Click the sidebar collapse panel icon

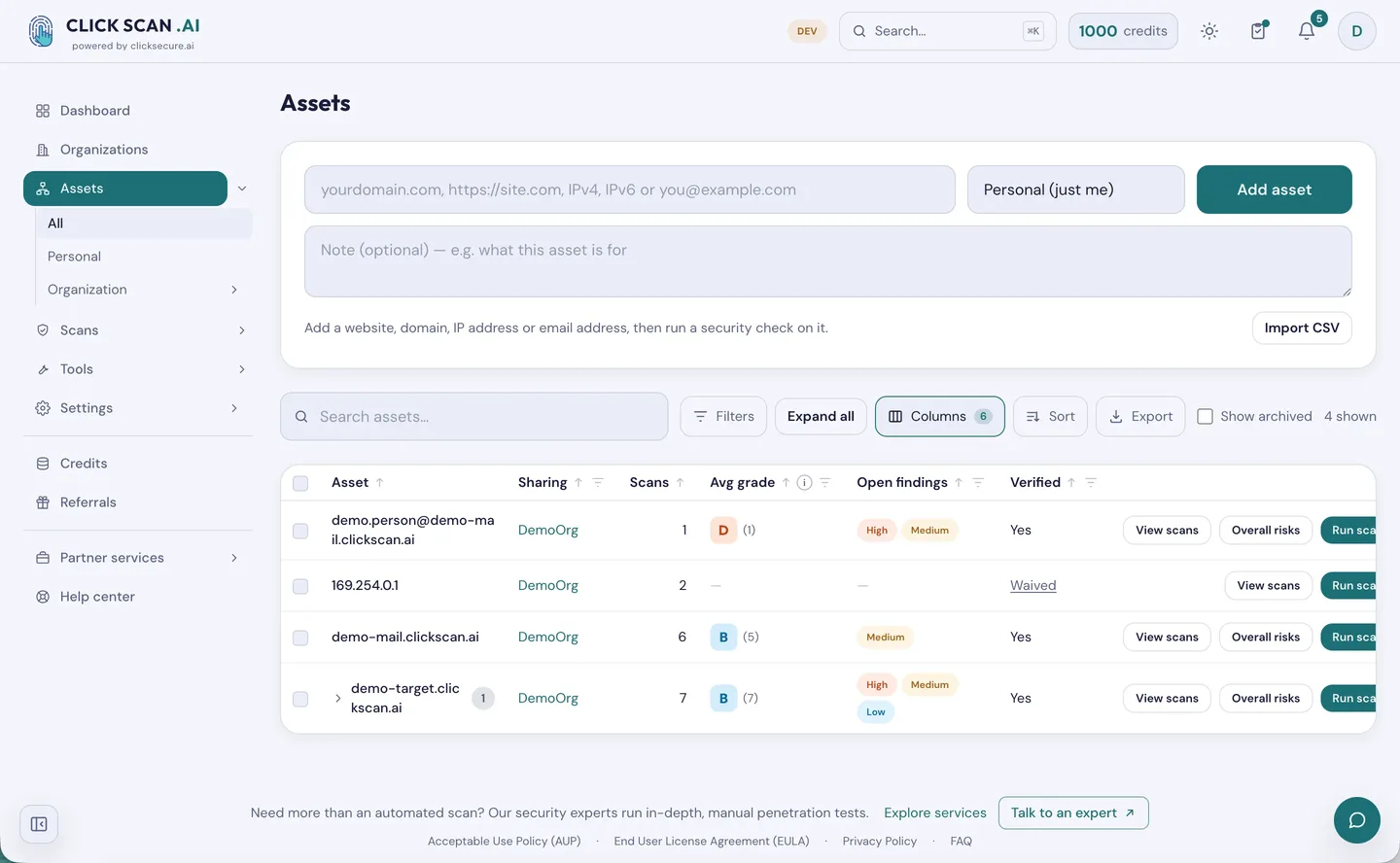pyautogui.click(x=39, y=824)
